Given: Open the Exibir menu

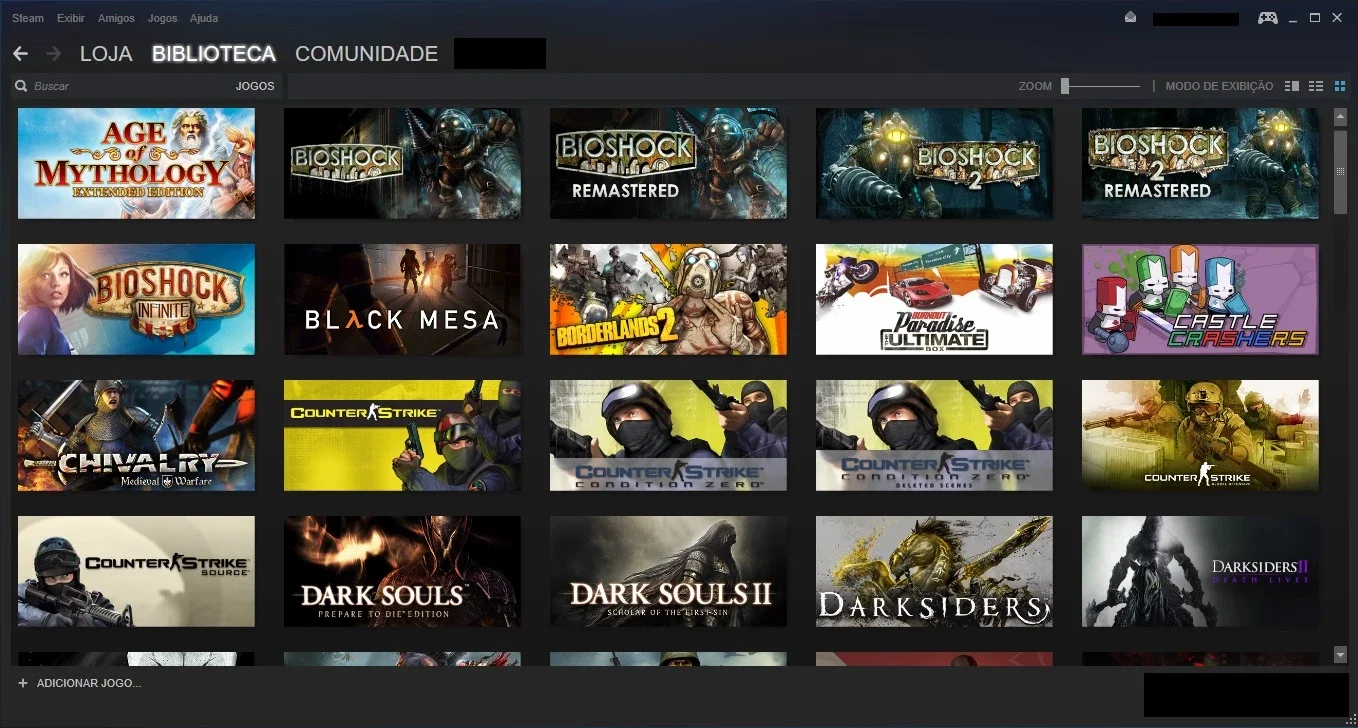Looking at the screenshot, I should point(71,18).
